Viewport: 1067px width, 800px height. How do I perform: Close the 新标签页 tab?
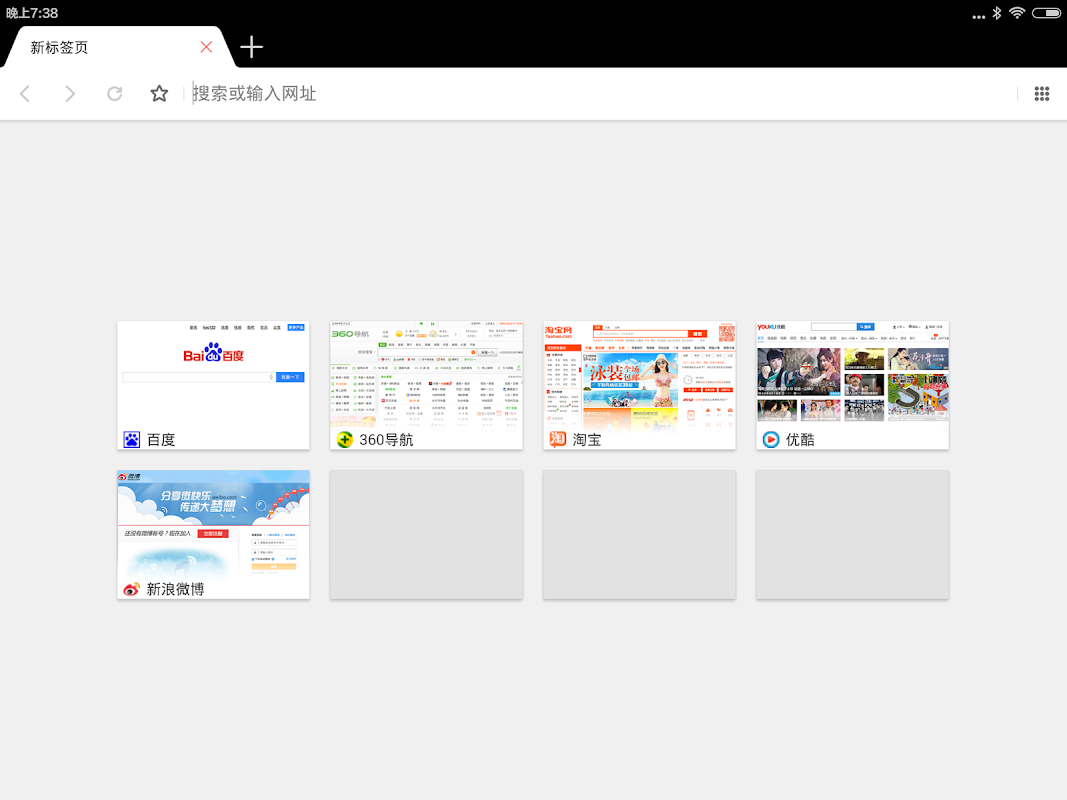coord(206,47)
